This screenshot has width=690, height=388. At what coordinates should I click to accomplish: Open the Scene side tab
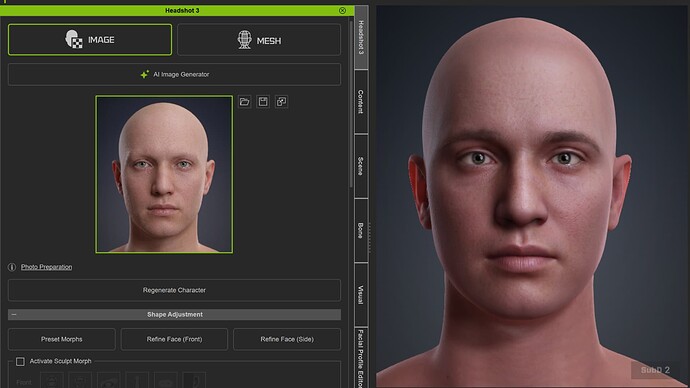(x=361, y=166)
